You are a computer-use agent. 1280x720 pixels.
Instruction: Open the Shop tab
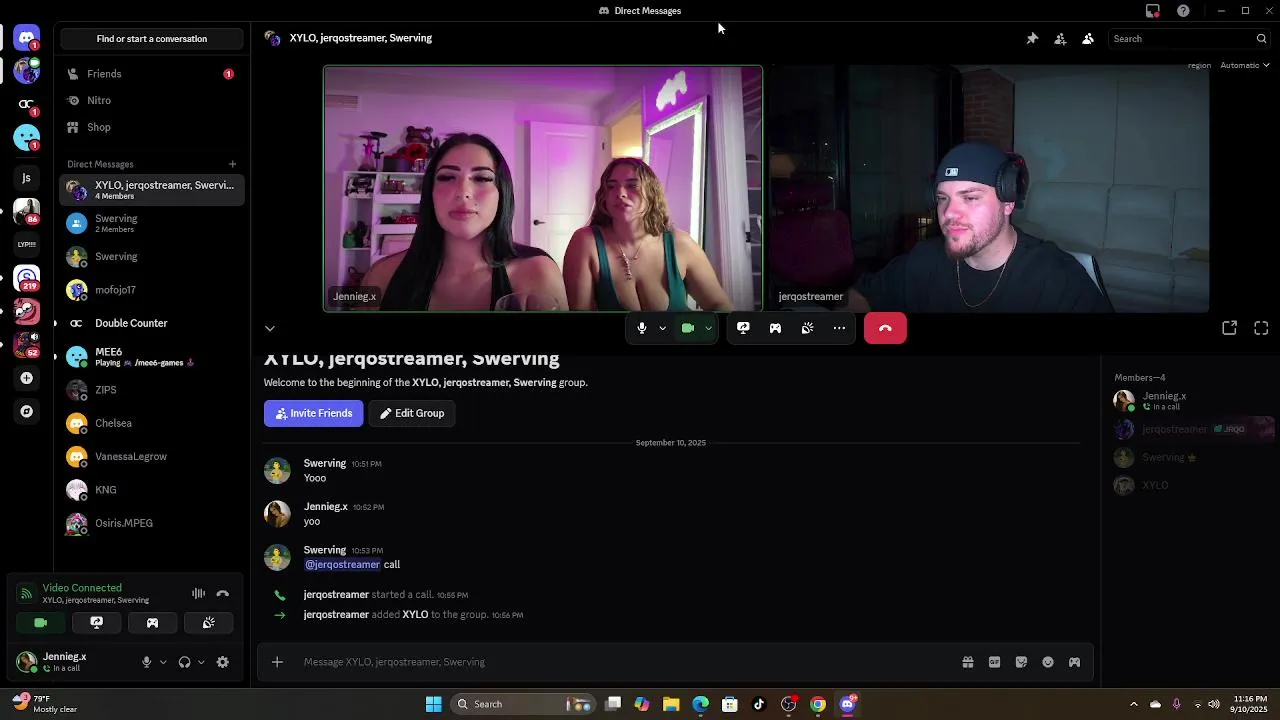pyautogui.click(x=151, y=127)
